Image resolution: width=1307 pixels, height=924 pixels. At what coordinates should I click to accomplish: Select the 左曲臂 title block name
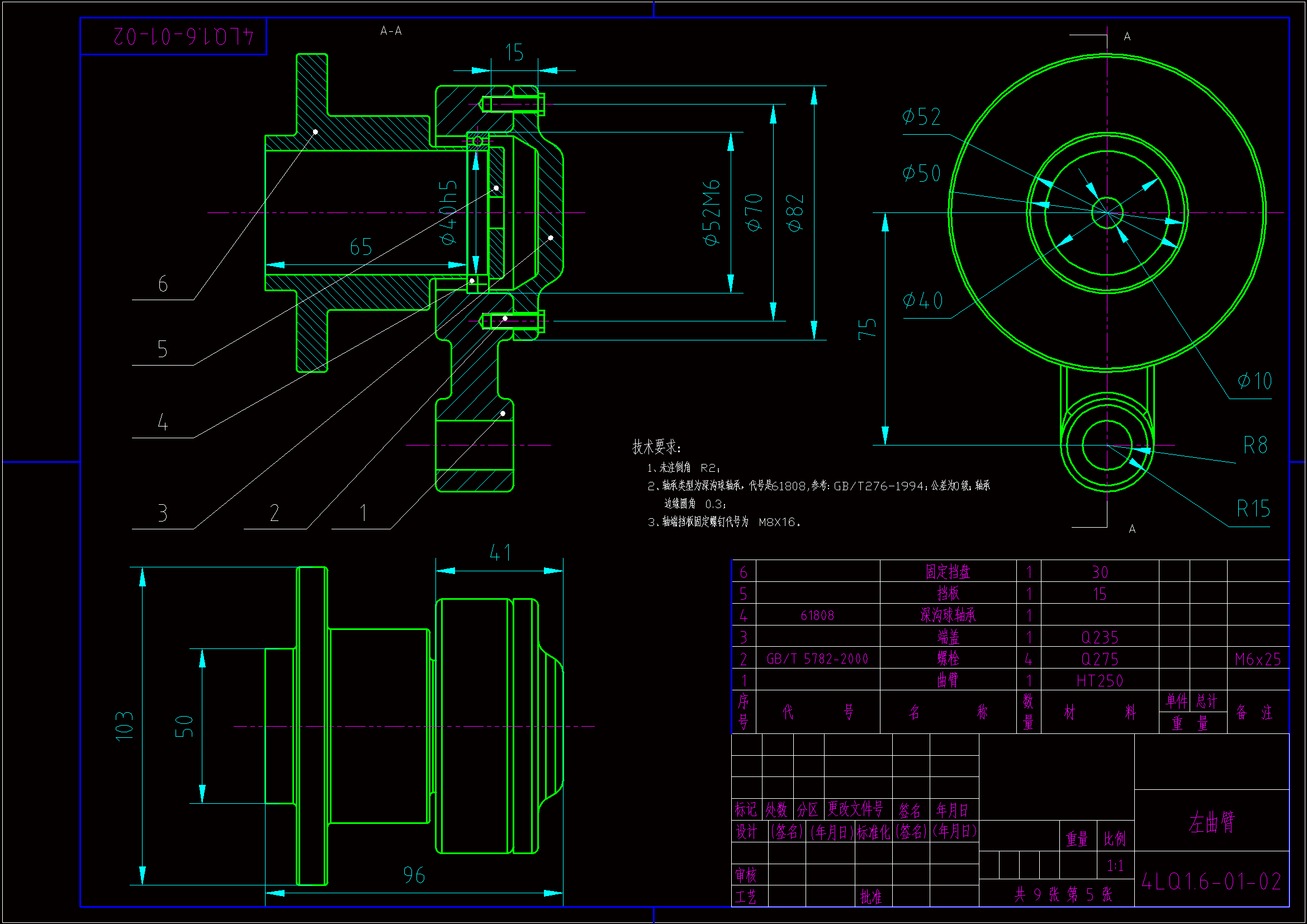click(x=1211, y=822)
